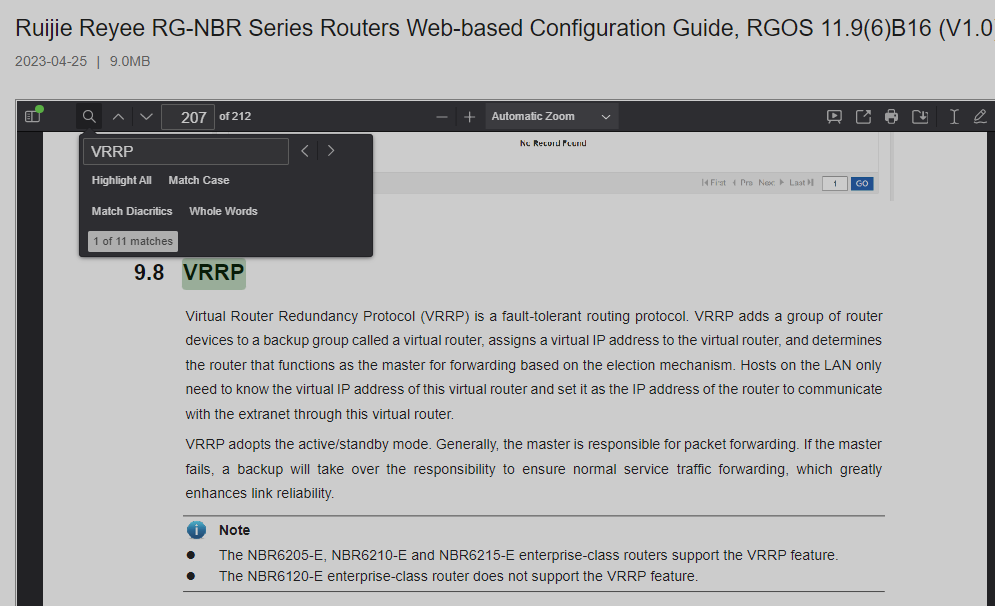Image resolution: width=995 pixels, height=606 pixels.
Task: Zoom out with the minus button
Action: [x=442, y=117]
